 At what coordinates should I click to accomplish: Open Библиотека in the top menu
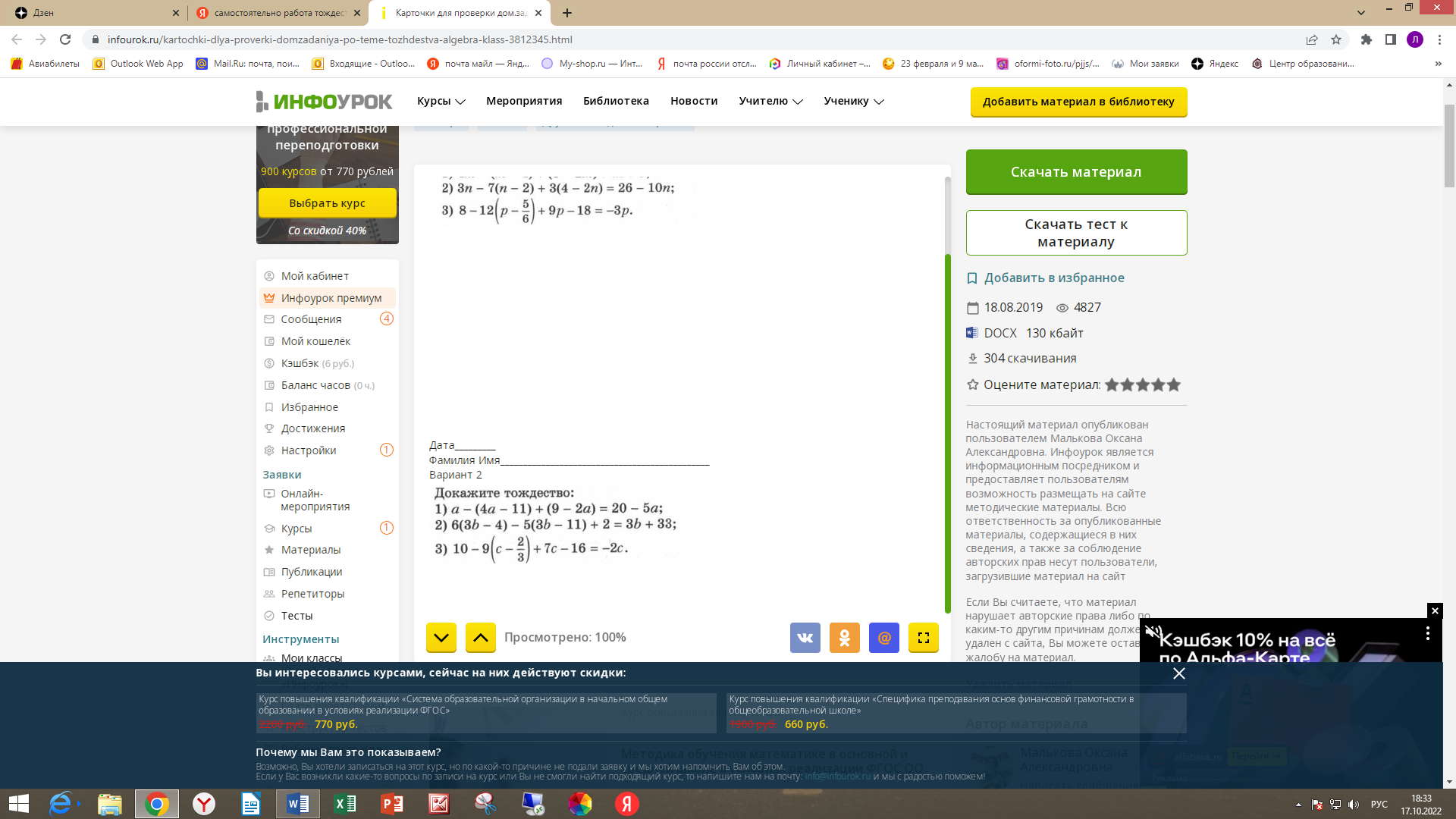pos(616,101)
